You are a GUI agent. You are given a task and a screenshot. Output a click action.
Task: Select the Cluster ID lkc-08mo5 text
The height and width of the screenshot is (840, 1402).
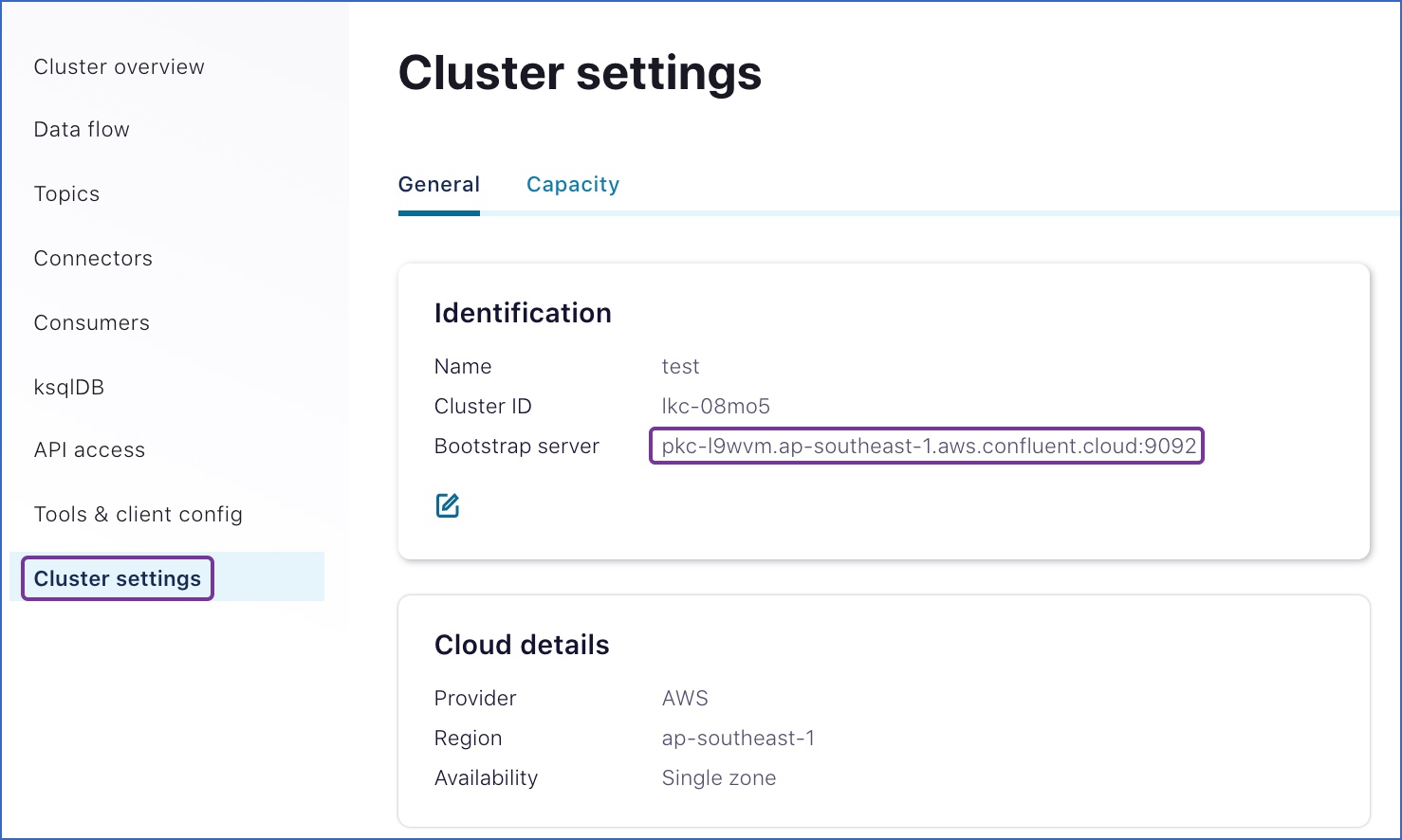[x=716, y=406]
